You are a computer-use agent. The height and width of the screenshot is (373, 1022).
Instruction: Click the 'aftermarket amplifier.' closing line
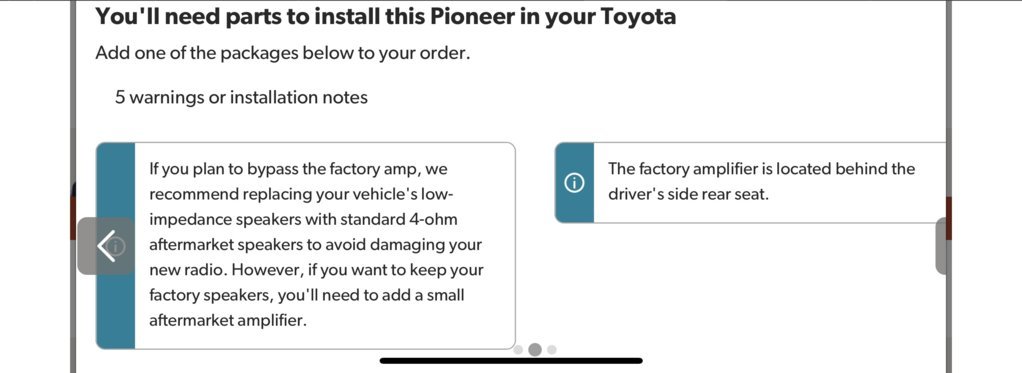coord(227,320)
